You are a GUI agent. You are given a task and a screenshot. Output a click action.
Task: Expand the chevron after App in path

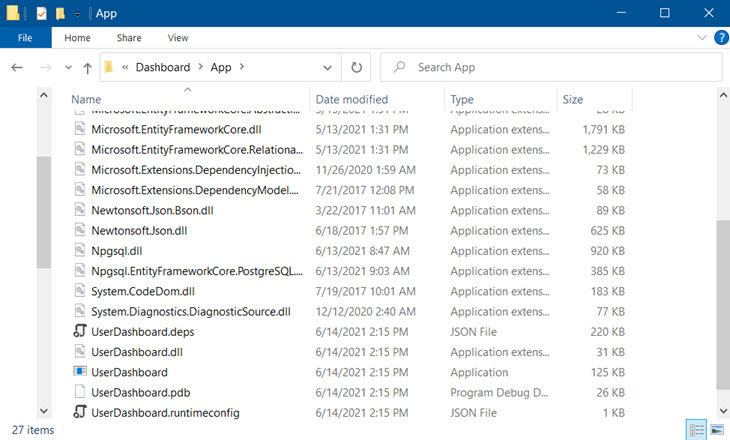pos(242,67)
